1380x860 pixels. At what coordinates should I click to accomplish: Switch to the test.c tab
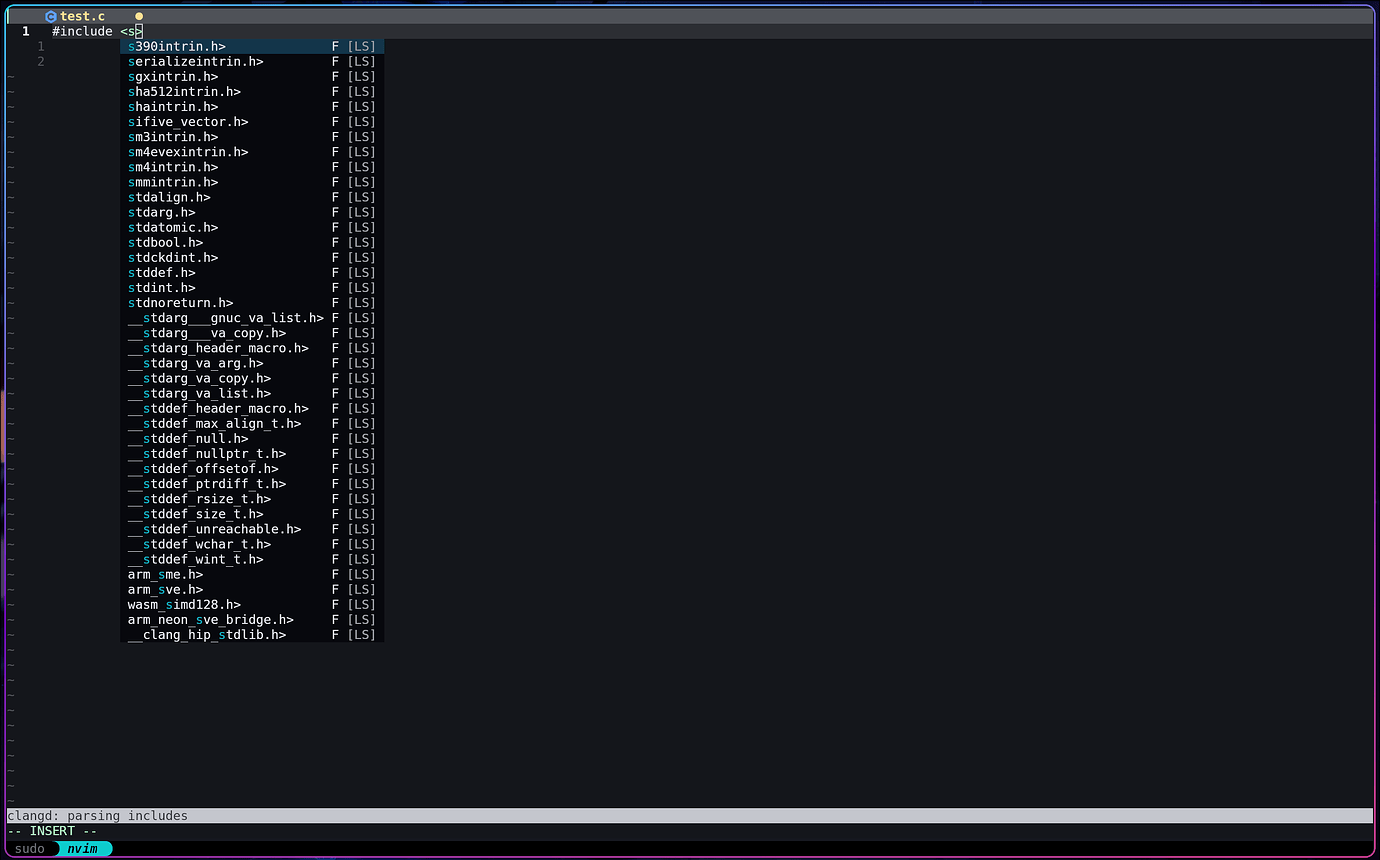click(82, 16)
